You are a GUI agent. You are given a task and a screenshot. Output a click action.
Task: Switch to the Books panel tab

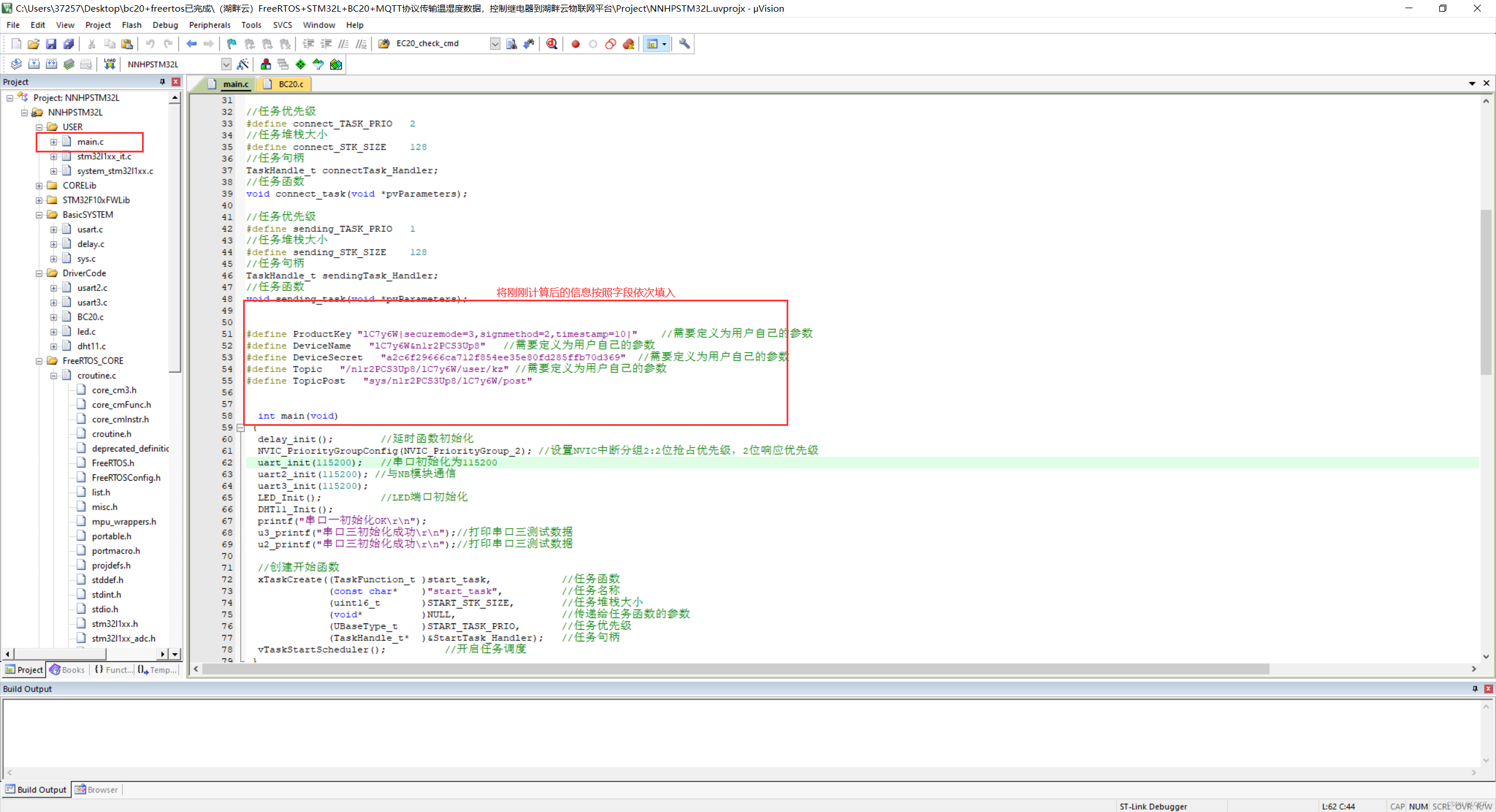68,670
